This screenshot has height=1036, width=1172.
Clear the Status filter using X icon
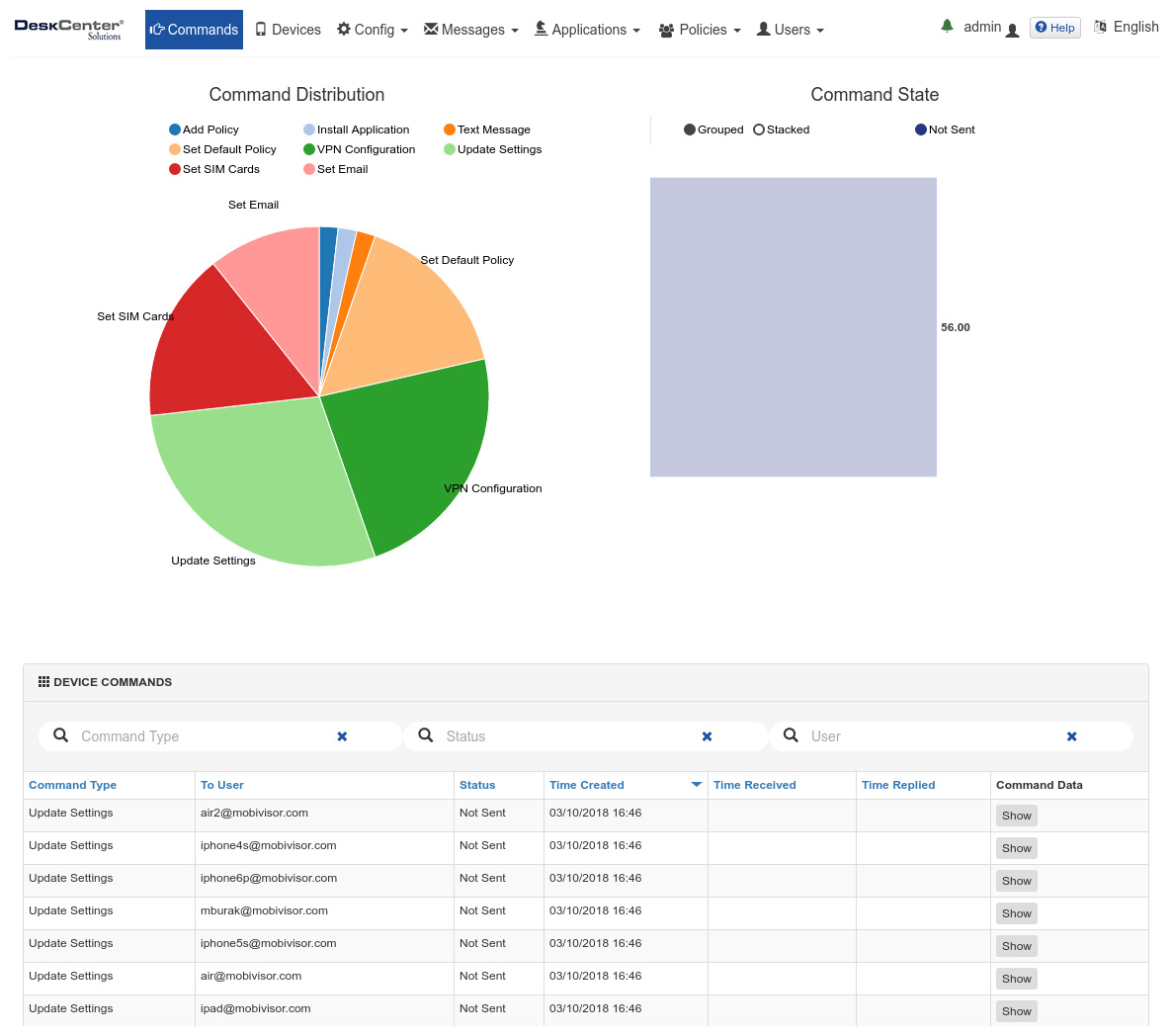[x=707, y=736]
